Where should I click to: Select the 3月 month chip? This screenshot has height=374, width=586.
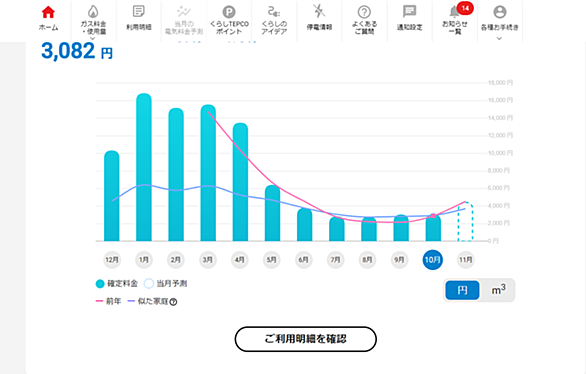[208, 260]
